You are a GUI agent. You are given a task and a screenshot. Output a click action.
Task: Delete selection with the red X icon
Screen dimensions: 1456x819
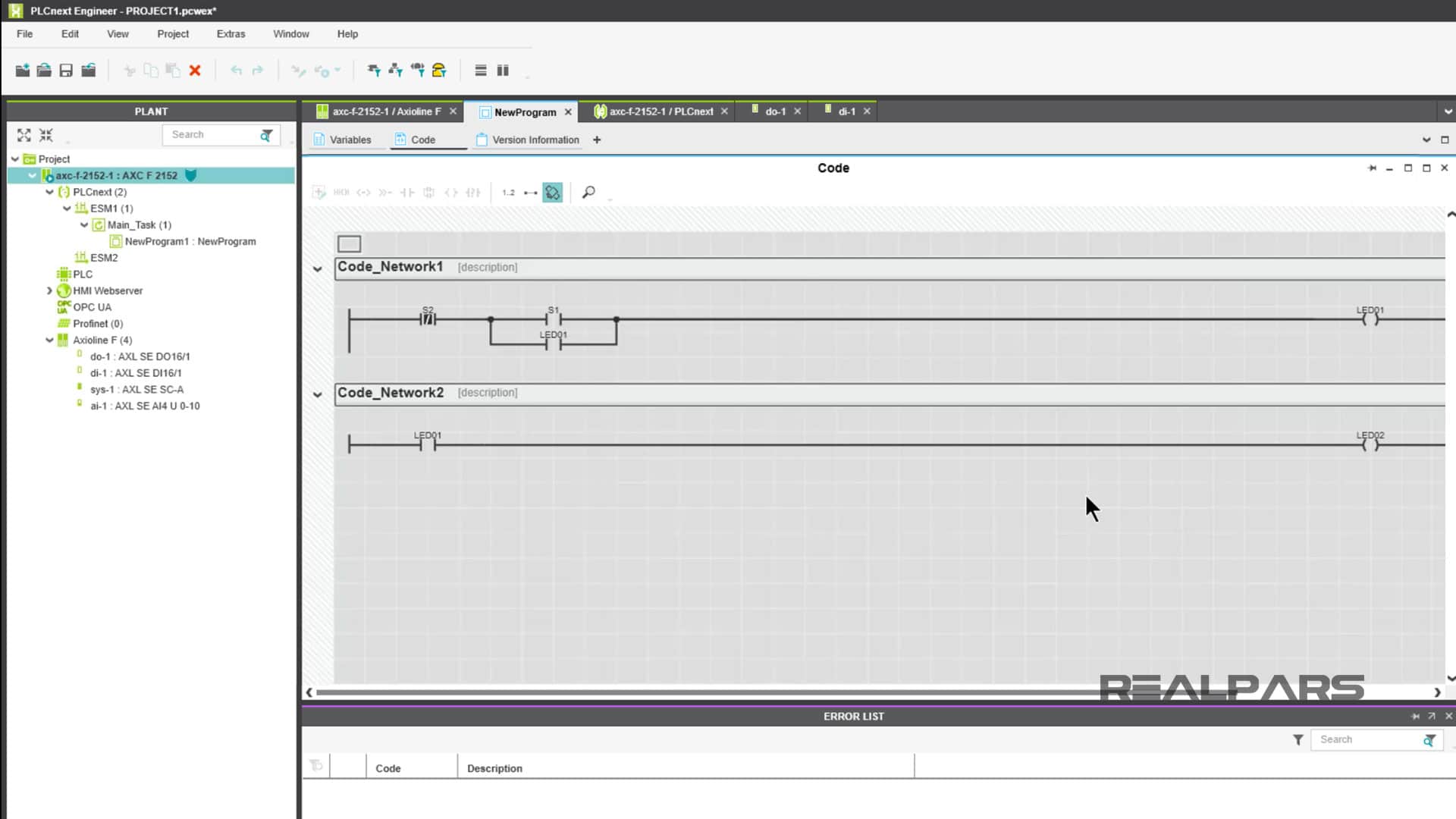(x=195, y=71)
